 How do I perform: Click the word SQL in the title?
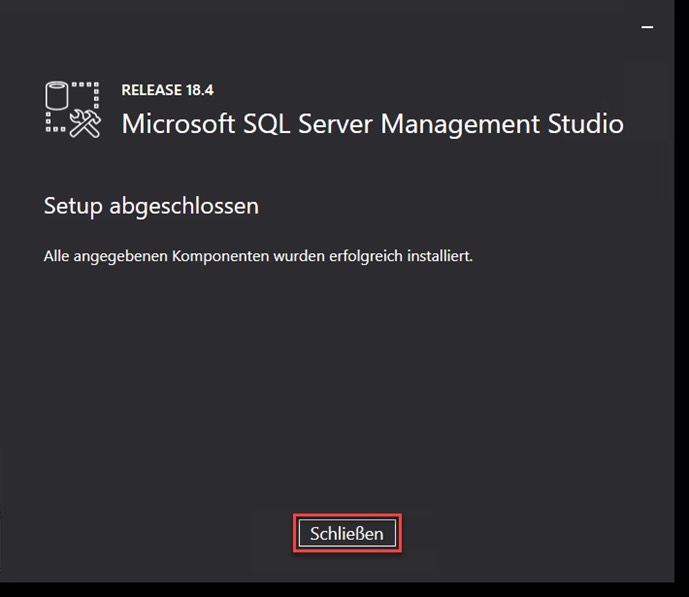pyautogui.click(x=267, y=124)
